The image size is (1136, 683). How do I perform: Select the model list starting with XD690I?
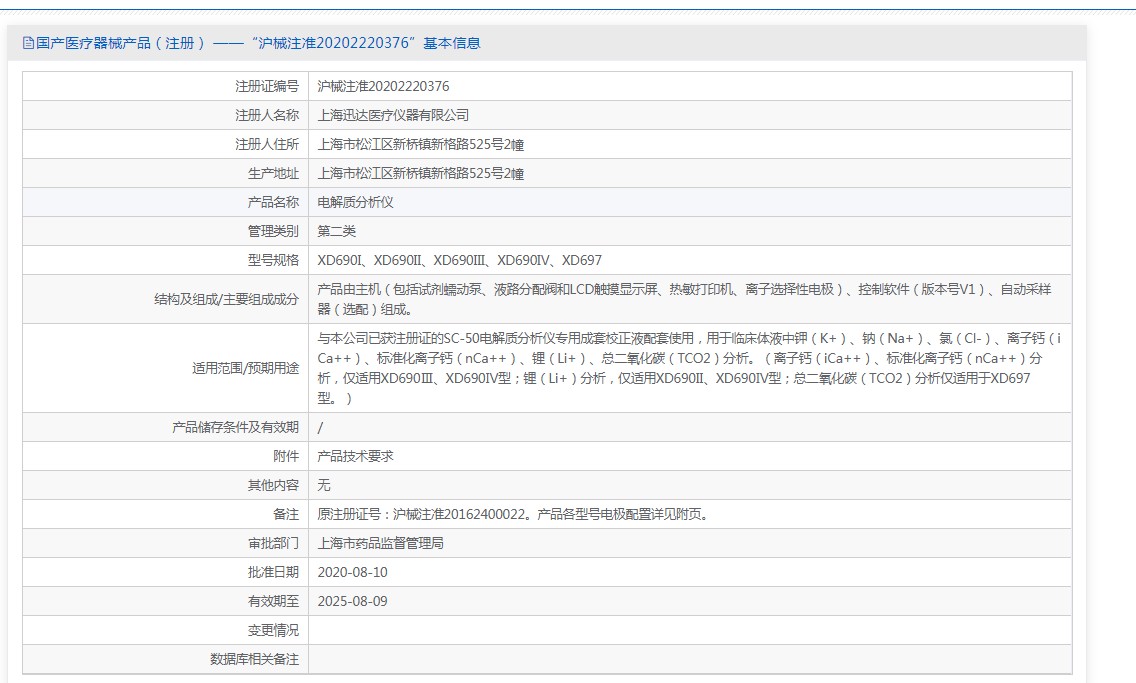pos(459,260)
